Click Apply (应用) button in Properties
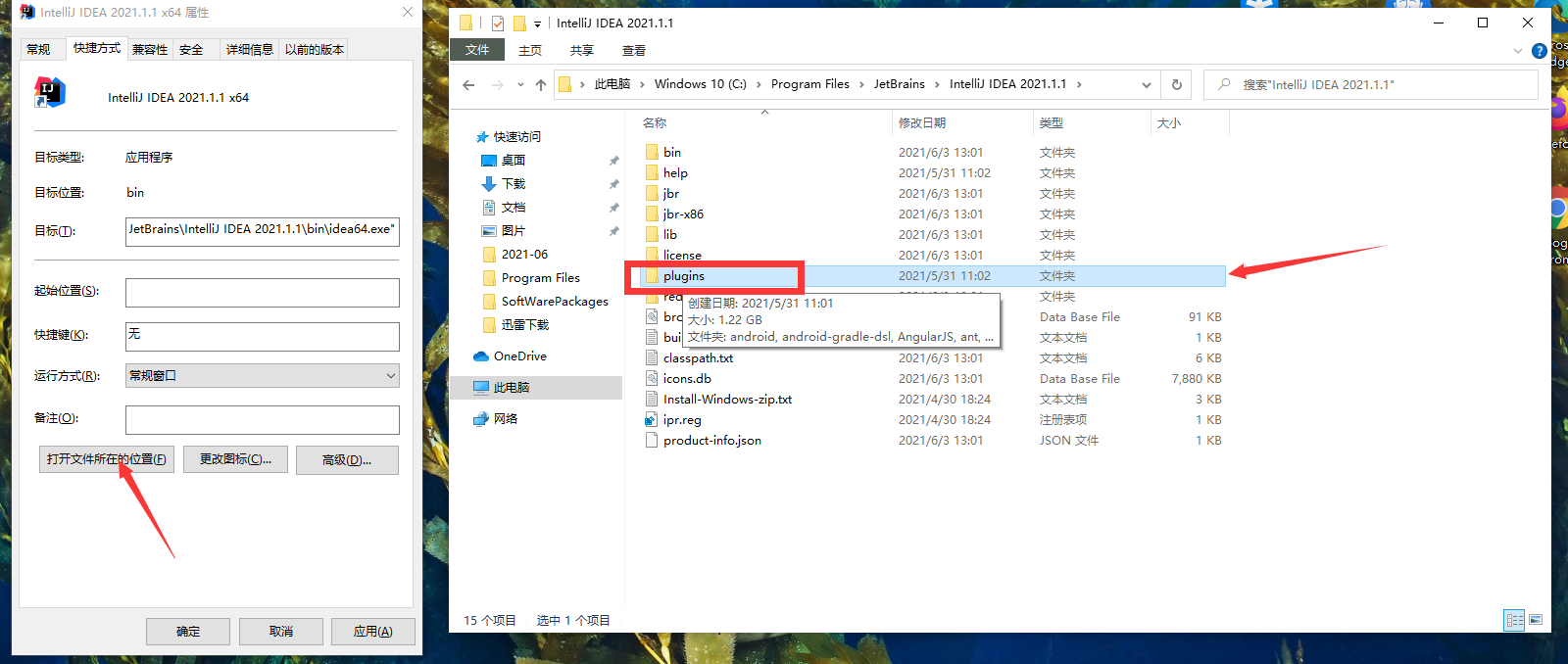The height and width of the screenshot is (664, 1568). click(x=372, y=632)
